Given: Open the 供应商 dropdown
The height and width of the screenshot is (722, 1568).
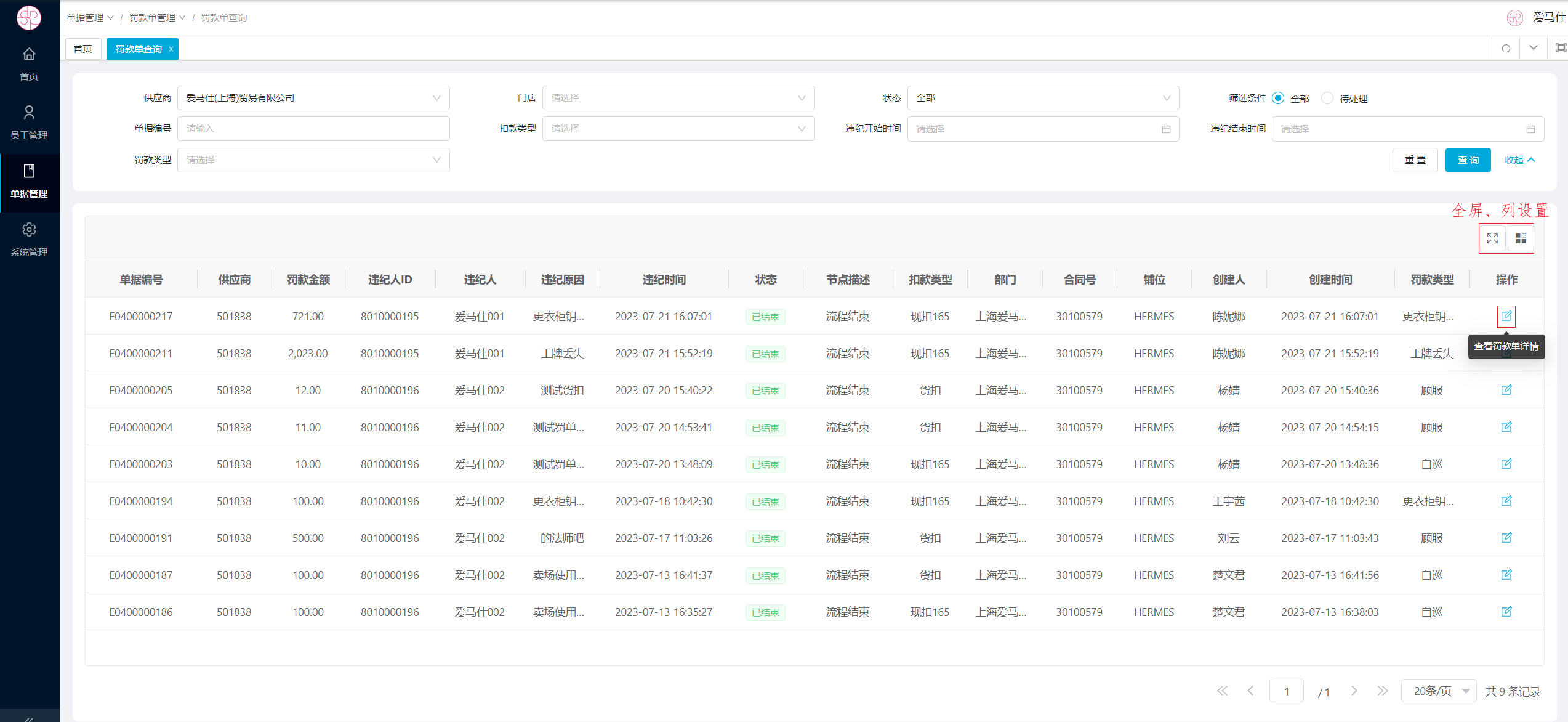Looking at the screenshot, I should 313,98.
